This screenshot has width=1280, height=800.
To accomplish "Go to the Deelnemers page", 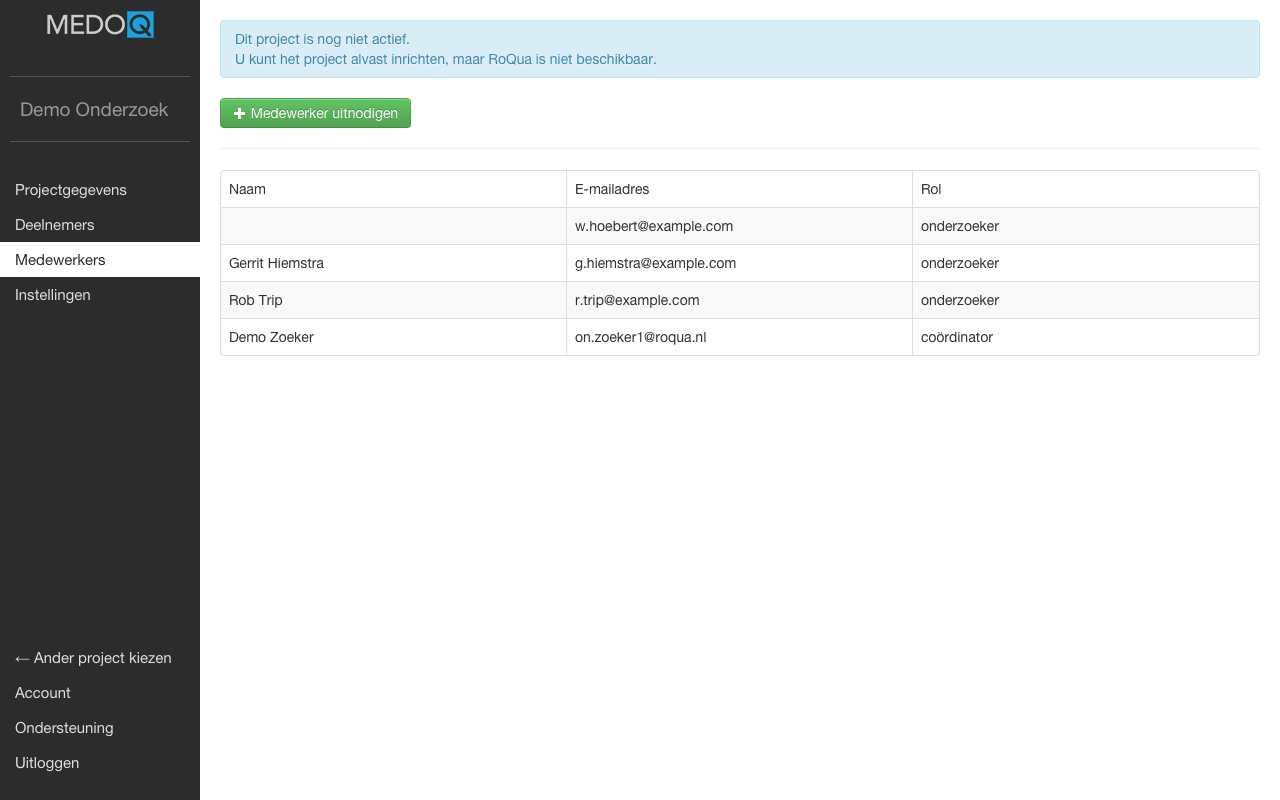I will pos(55,225).
